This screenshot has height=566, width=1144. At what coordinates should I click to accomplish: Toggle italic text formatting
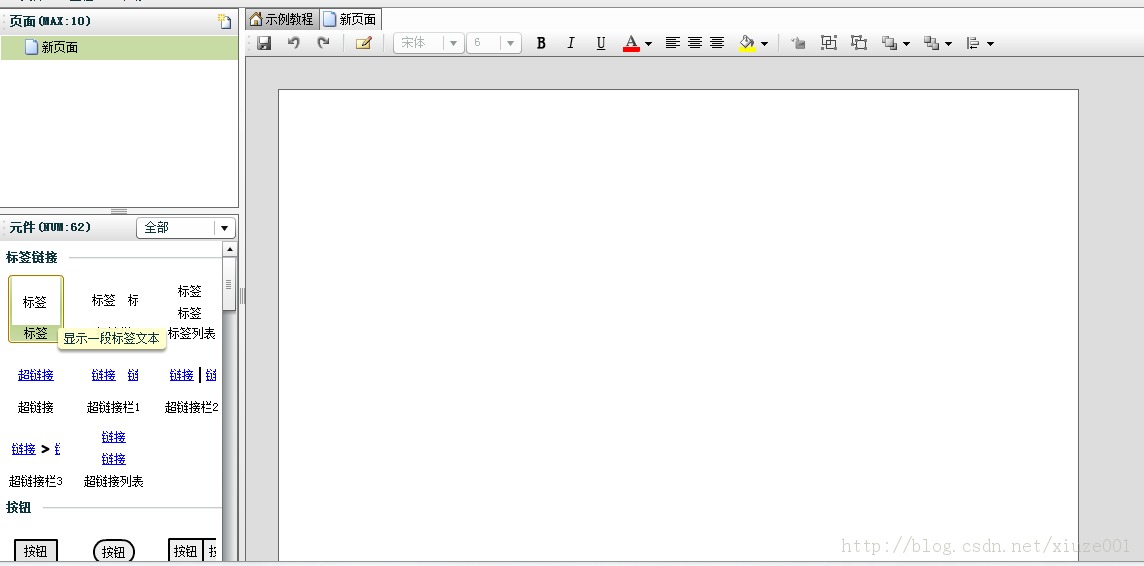(571, 43)
